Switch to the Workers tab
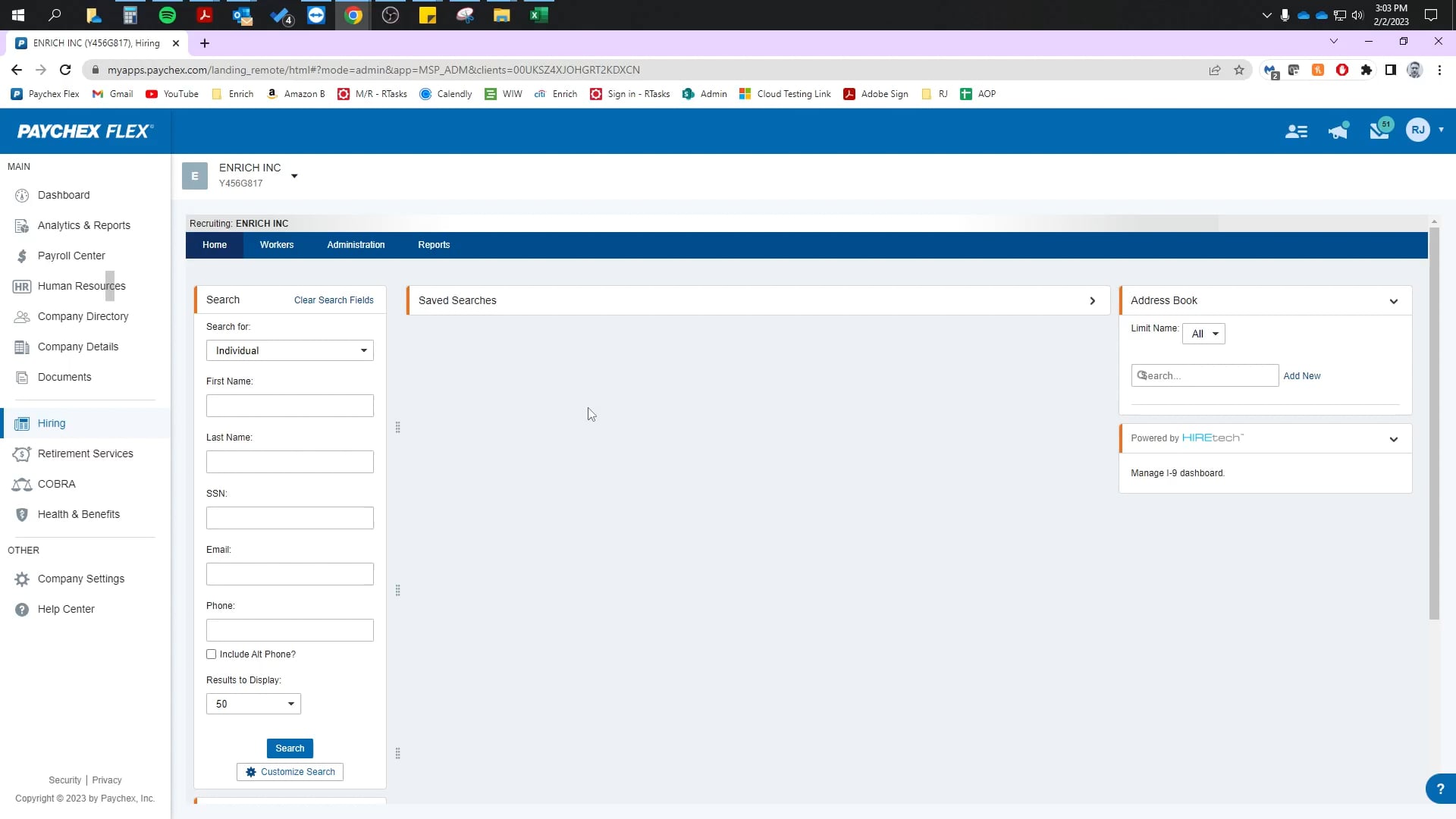Viewport: 1456px width, 819px height. (x=277, y=245)
